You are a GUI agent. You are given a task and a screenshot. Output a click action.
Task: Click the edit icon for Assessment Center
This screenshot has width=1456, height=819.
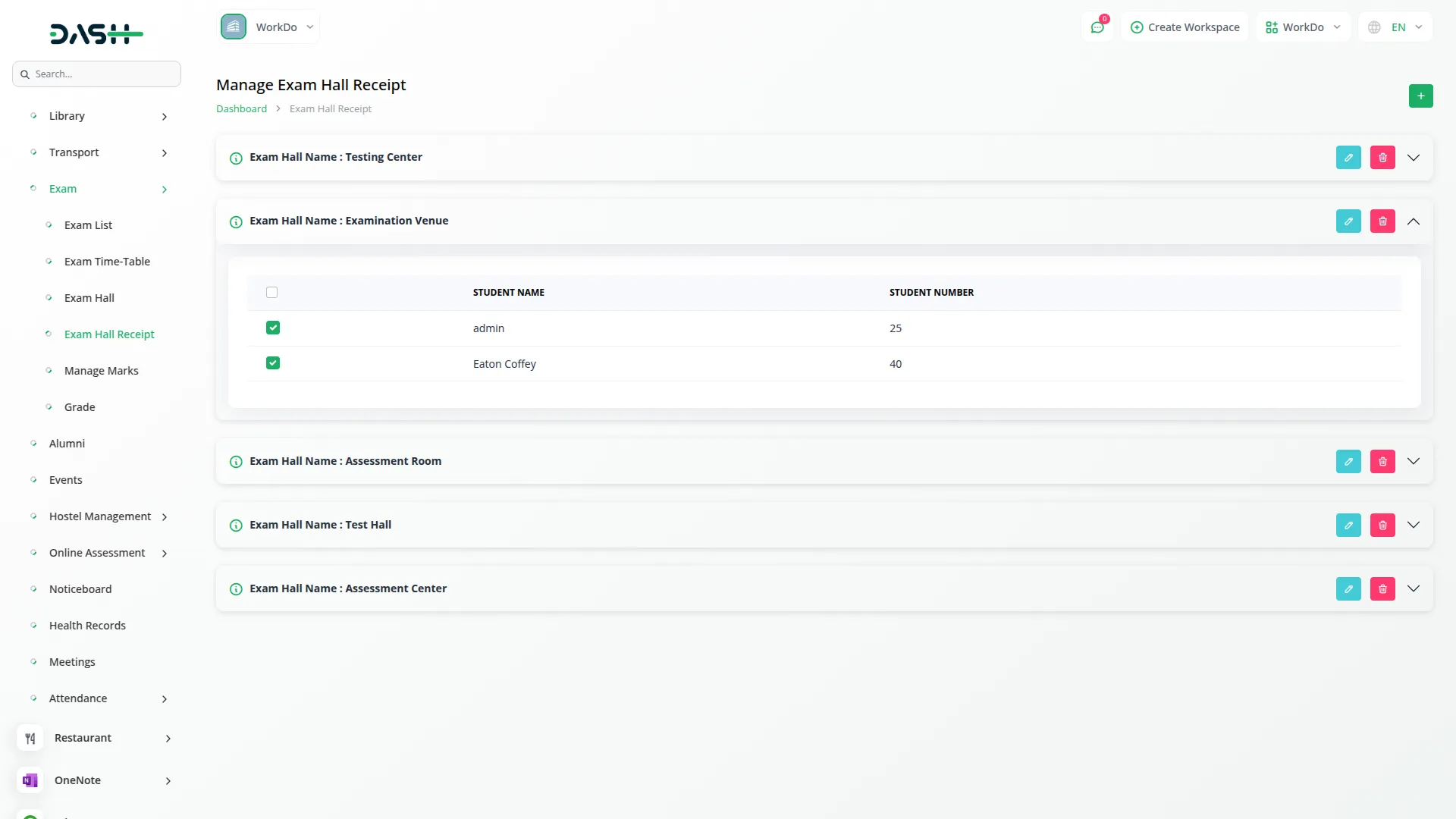[x=1348, y=588]
